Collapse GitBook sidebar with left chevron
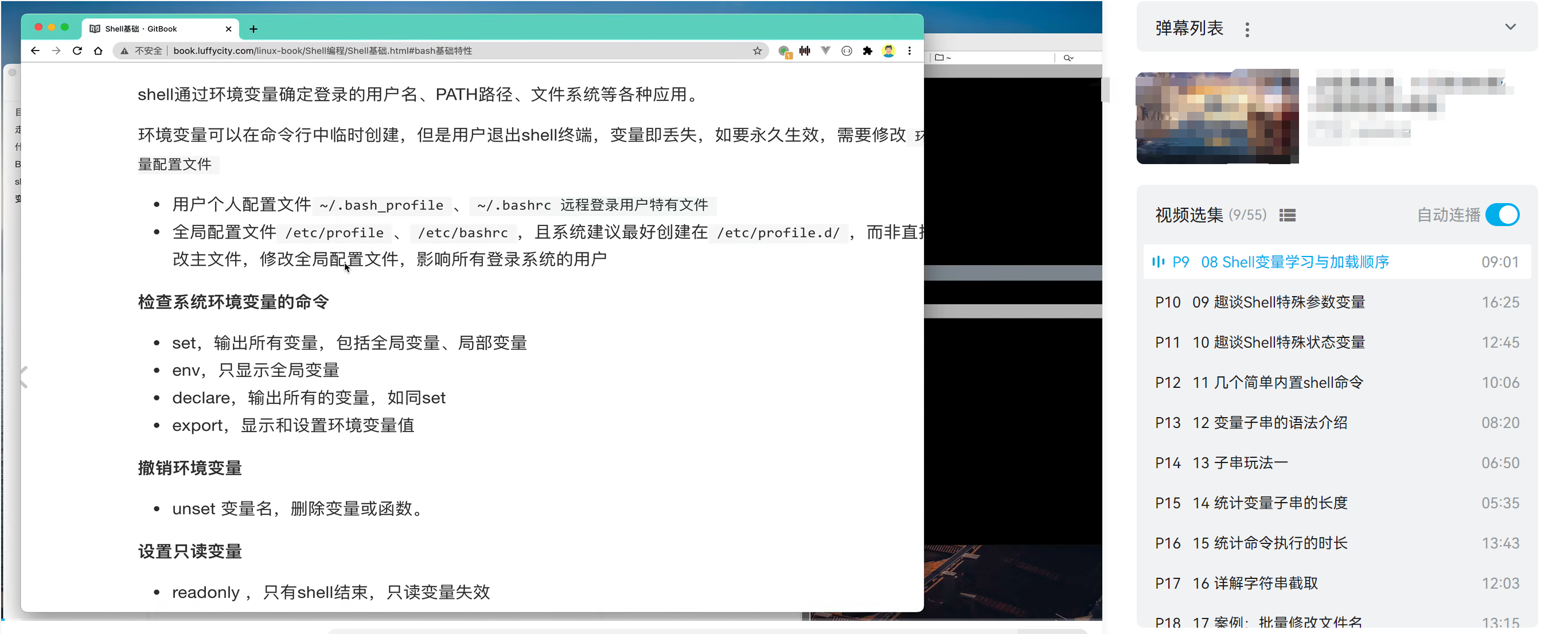The image size is (1568, 634). pyautogui.click(x=24, y=377)
